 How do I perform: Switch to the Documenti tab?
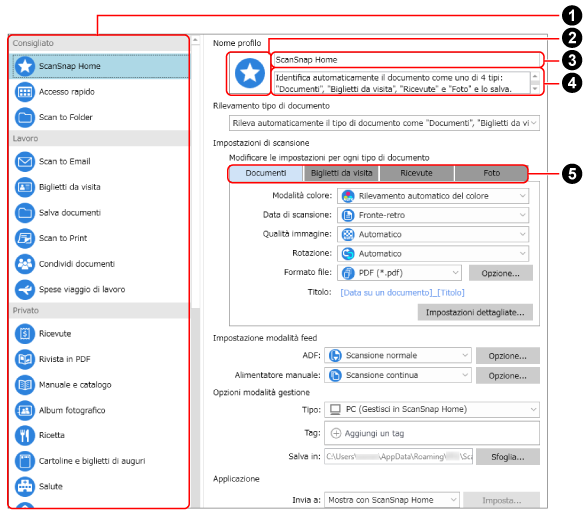[266, 173]
